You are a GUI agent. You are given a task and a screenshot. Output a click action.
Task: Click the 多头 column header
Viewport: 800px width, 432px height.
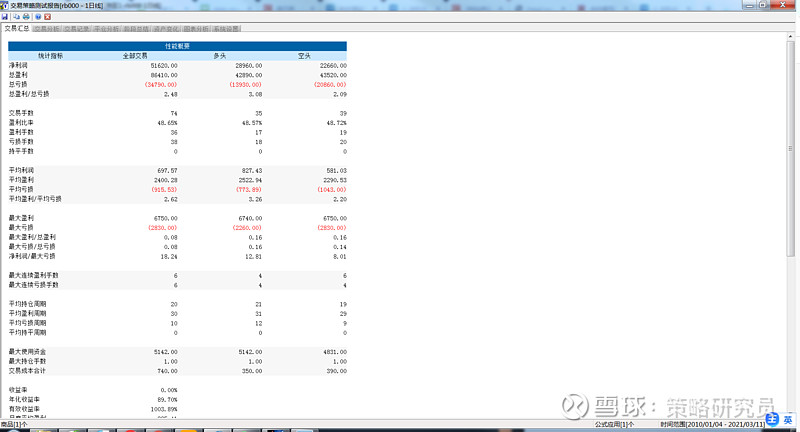click(220, 56)
